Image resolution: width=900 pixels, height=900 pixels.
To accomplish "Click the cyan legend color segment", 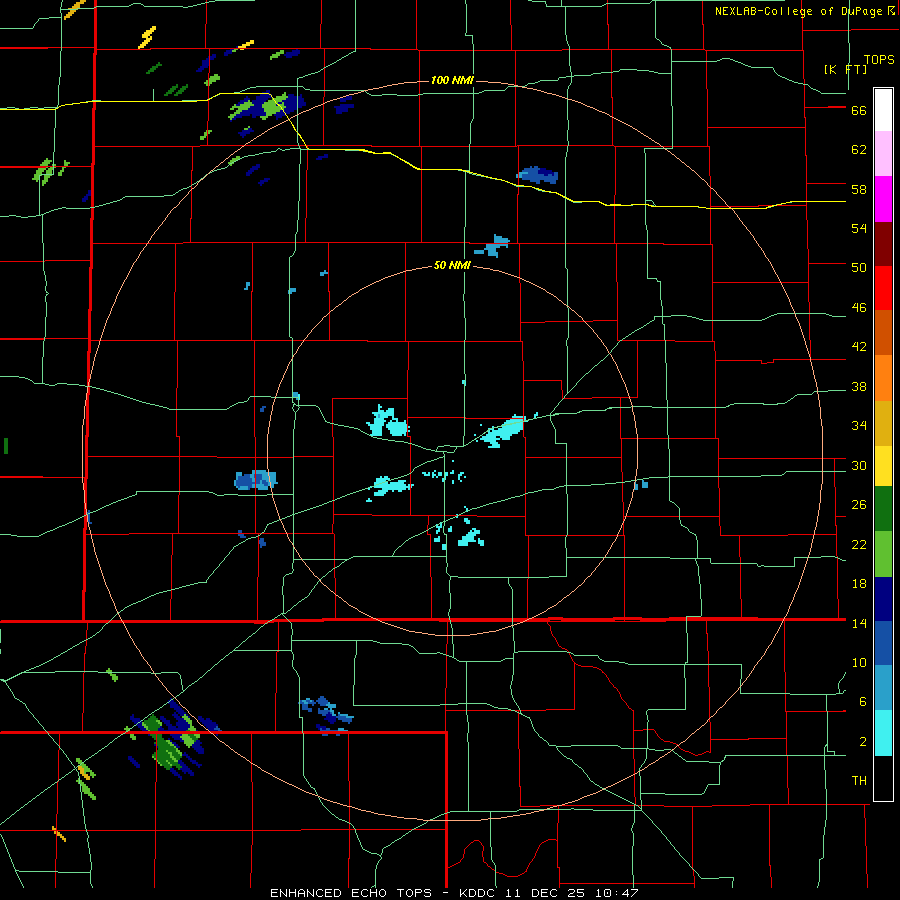I will (x=883, y=733).
